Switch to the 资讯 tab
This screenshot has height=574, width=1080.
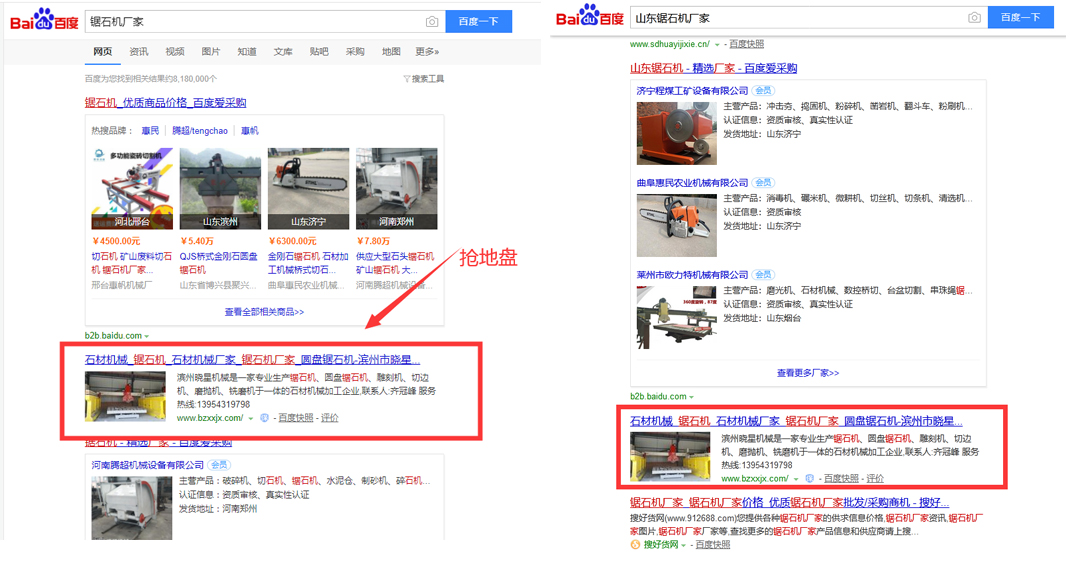tap(138, 52)
